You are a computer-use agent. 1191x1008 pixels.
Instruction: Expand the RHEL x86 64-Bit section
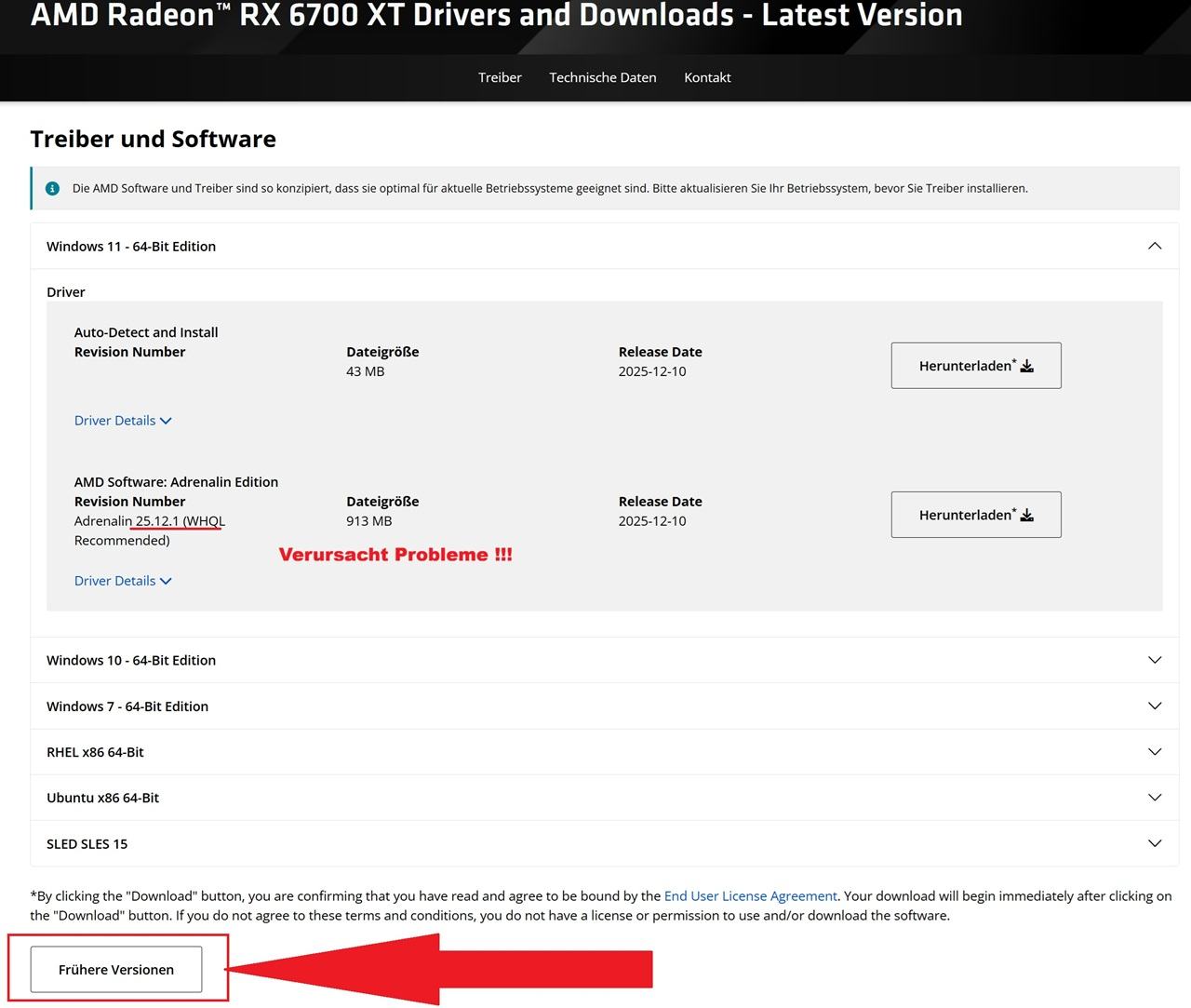click(x=605, y=751)
